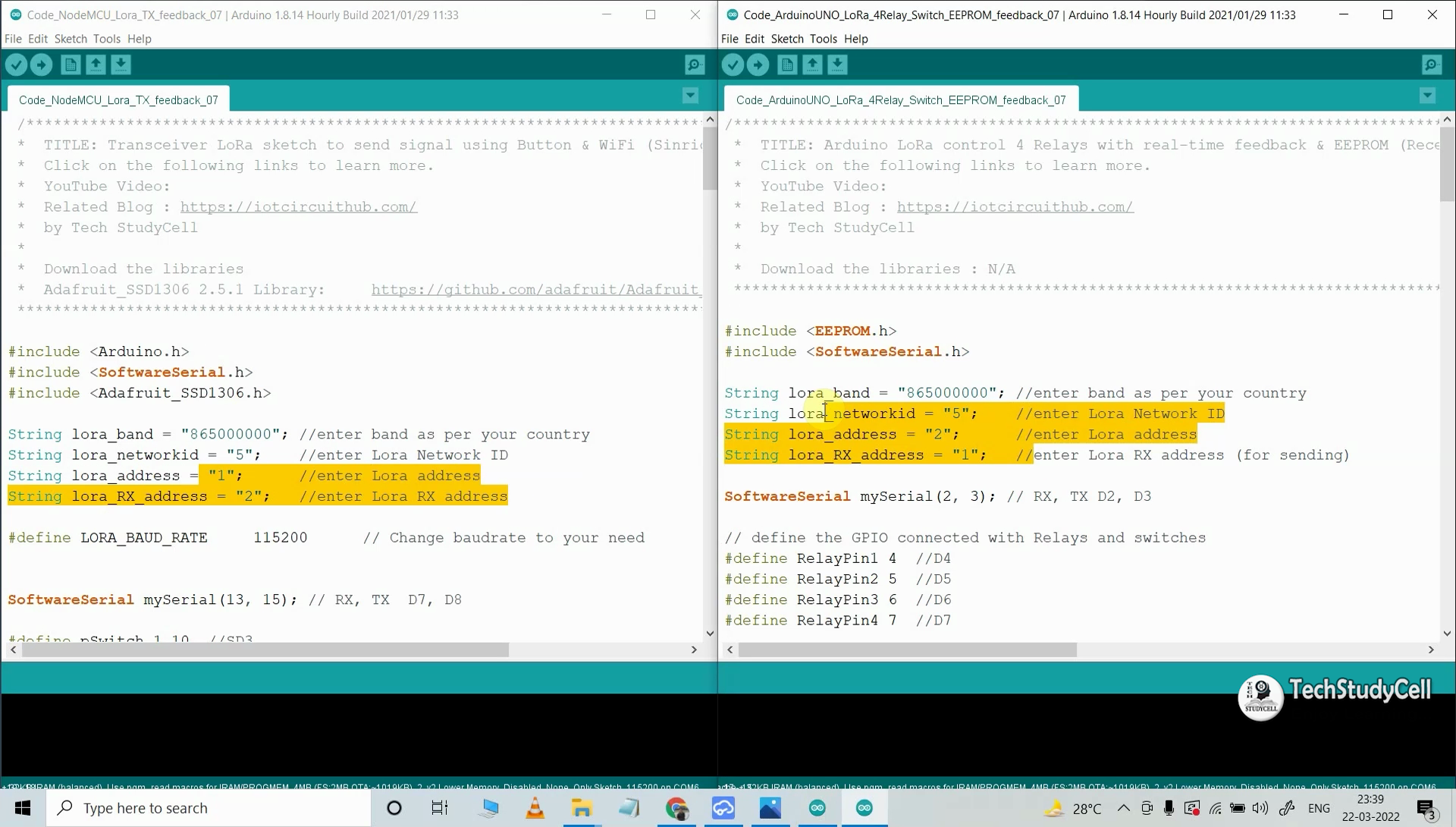
Task: Click the Upload button right Arduino IDE
Action: pos(758,64)
